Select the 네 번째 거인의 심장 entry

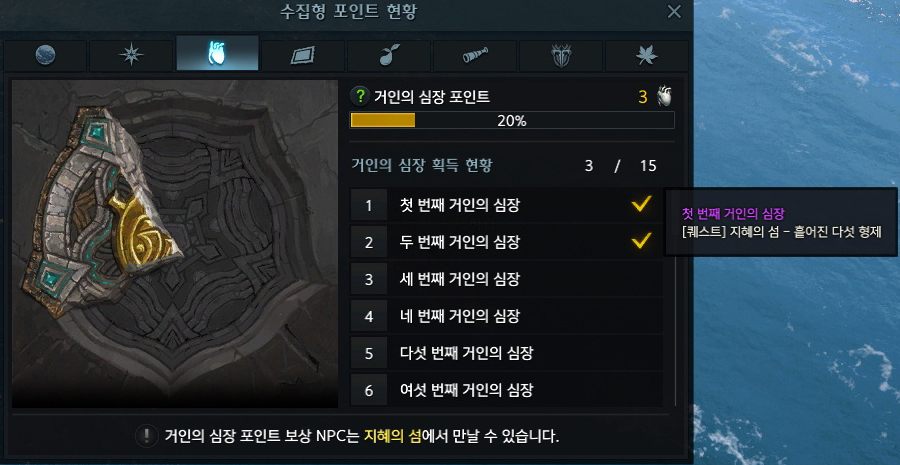[x=506, y=316]
